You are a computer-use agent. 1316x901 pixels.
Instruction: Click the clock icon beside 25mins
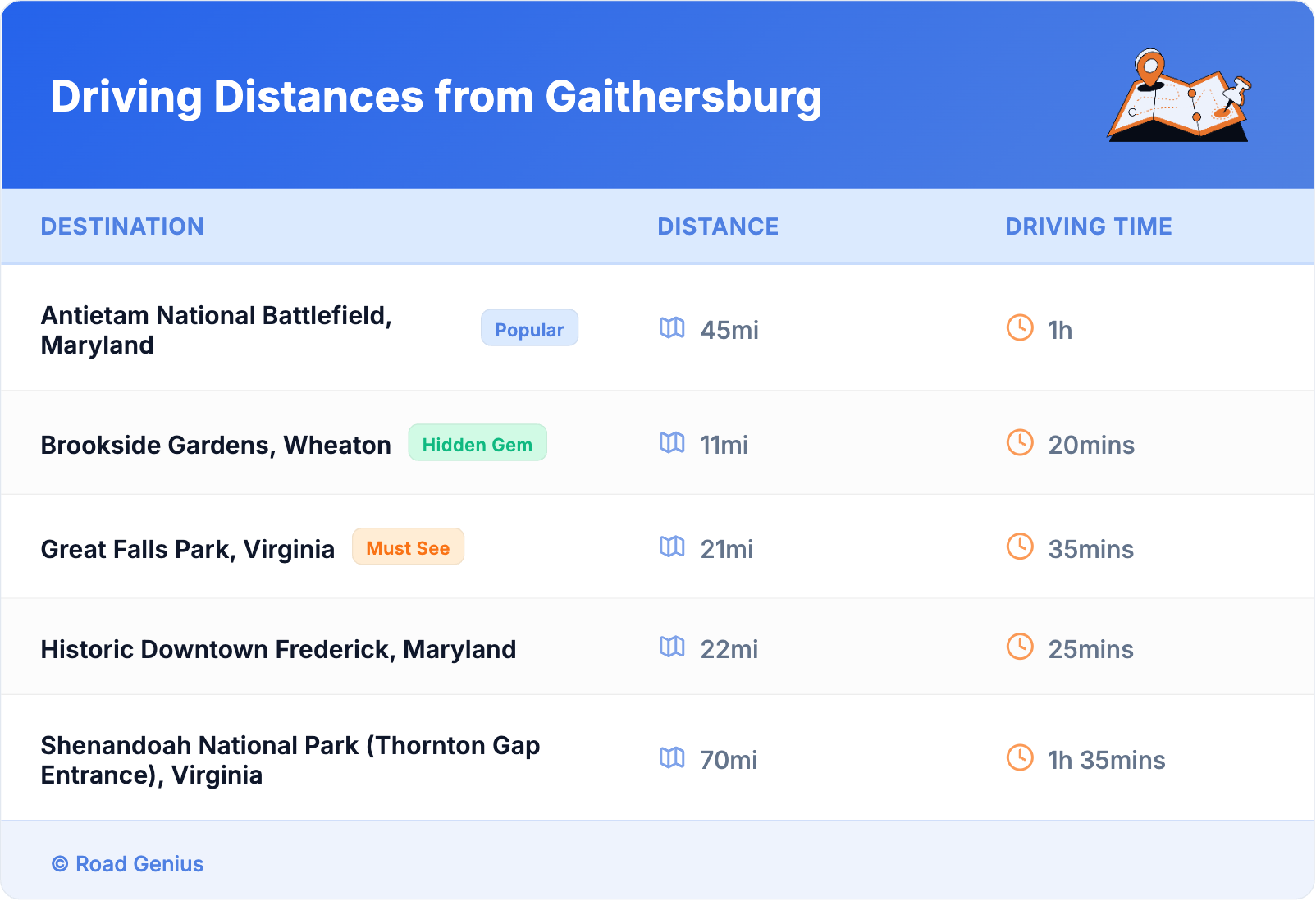point(1020,647)
